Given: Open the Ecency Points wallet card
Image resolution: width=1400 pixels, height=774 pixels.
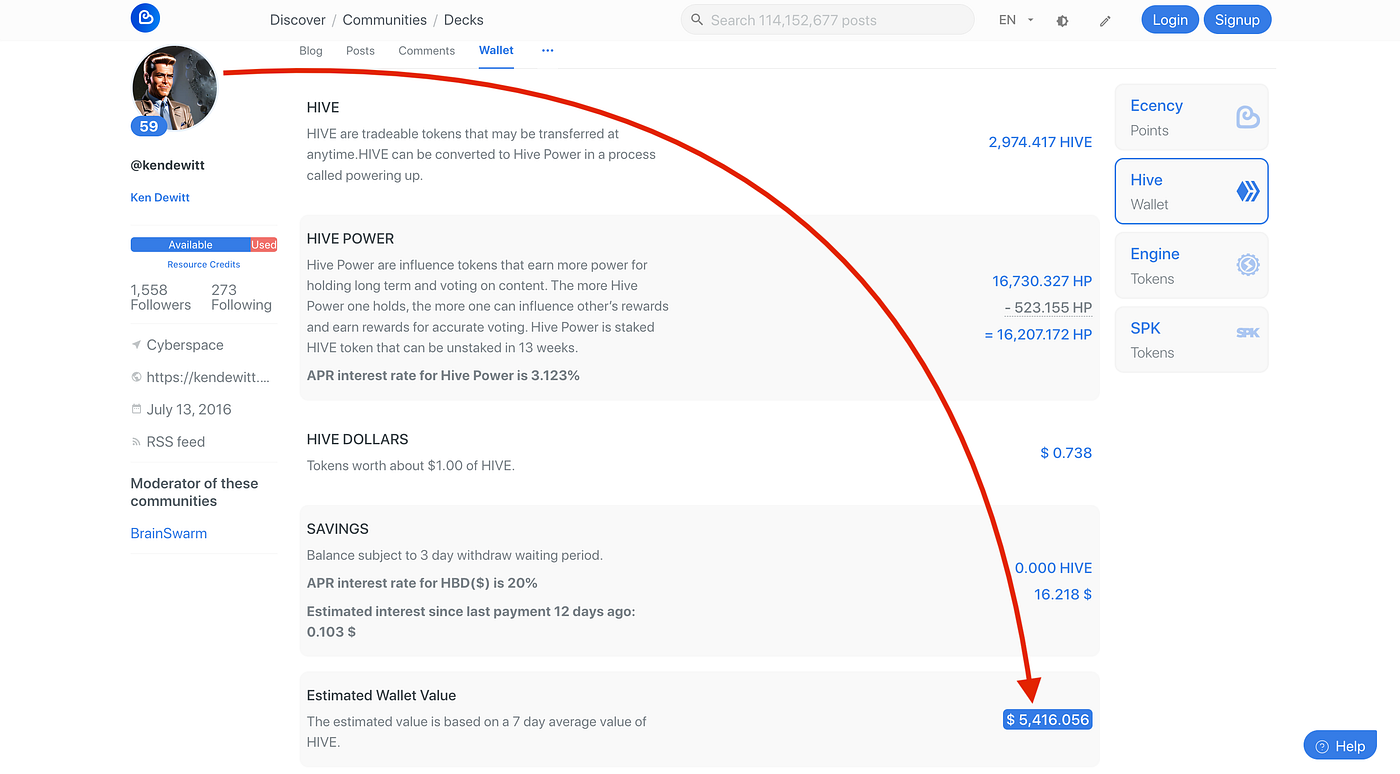Looking at the screenshot, I should point(1191,117).
